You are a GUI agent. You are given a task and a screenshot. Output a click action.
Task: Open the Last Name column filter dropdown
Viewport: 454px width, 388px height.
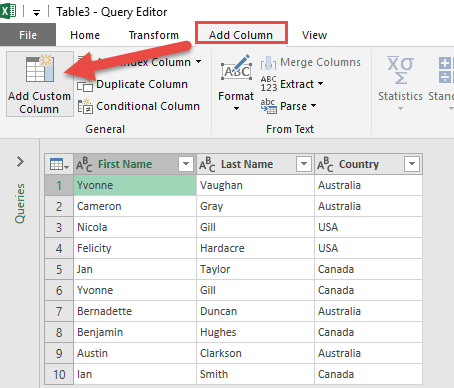tap(304, 164)
